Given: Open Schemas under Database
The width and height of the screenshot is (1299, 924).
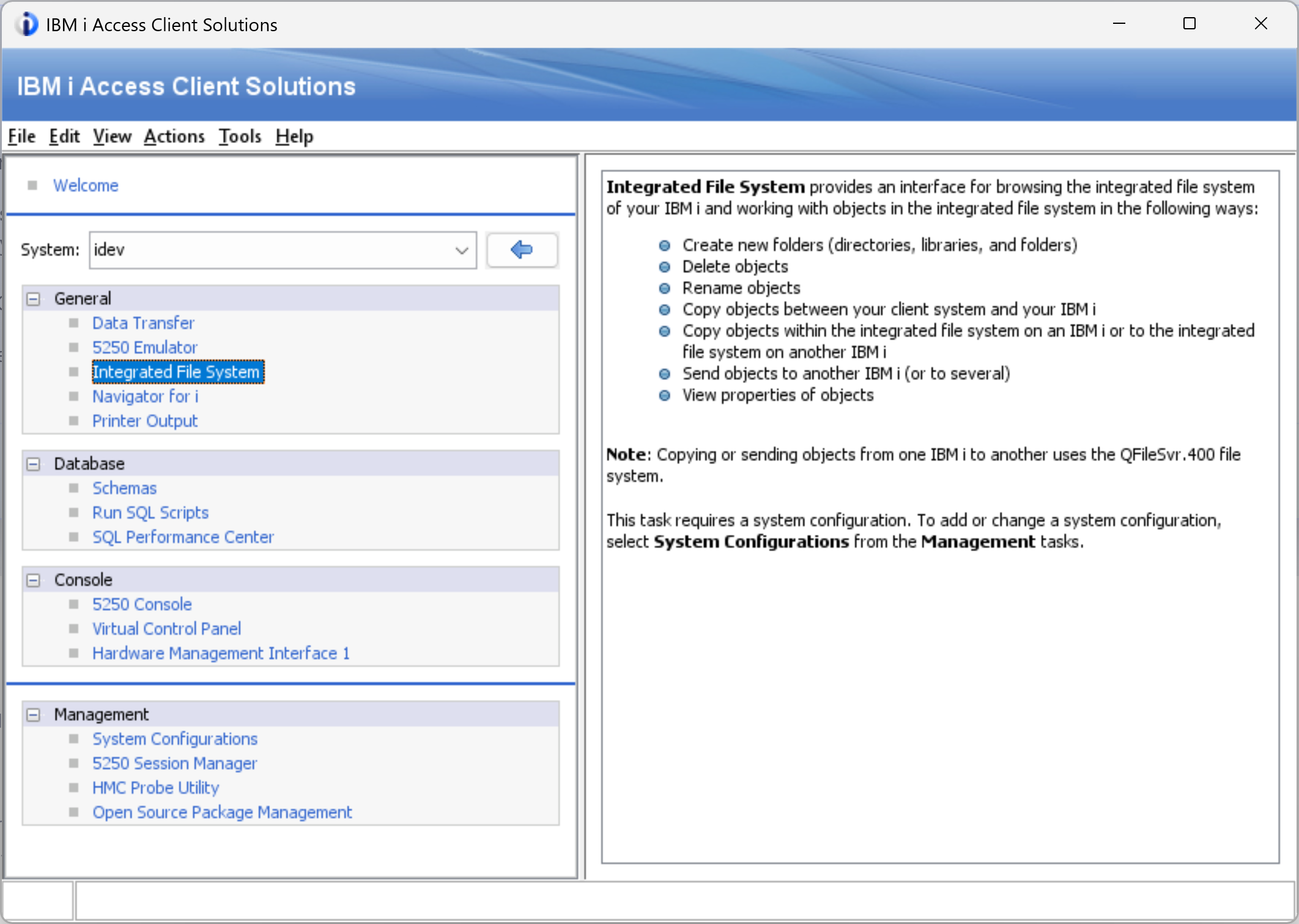Looking at the screenshot, I should tap(125, 488).
